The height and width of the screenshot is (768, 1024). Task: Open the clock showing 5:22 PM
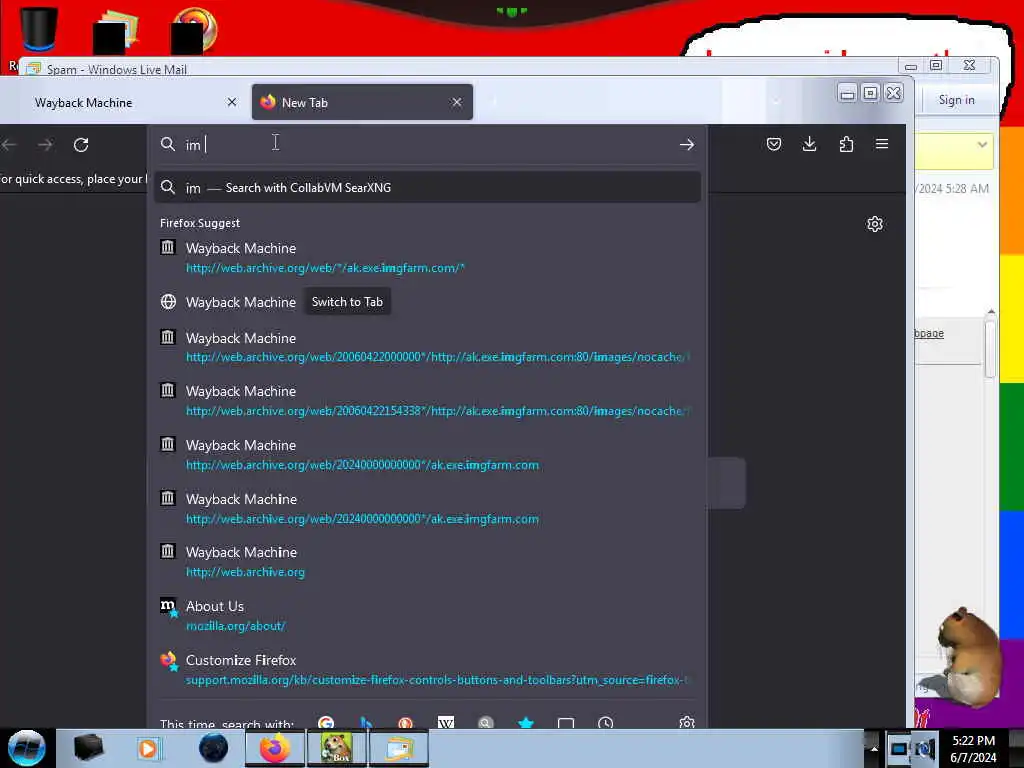973,749
